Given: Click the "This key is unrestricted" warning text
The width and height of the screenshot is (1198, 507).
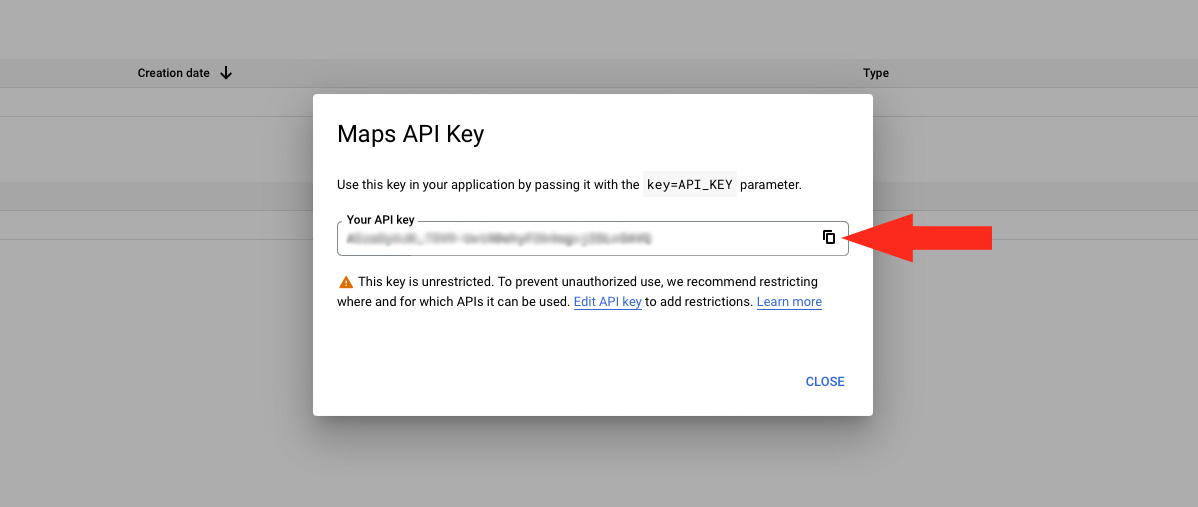Looking at the screenshot, I should [x=480, y=282].
